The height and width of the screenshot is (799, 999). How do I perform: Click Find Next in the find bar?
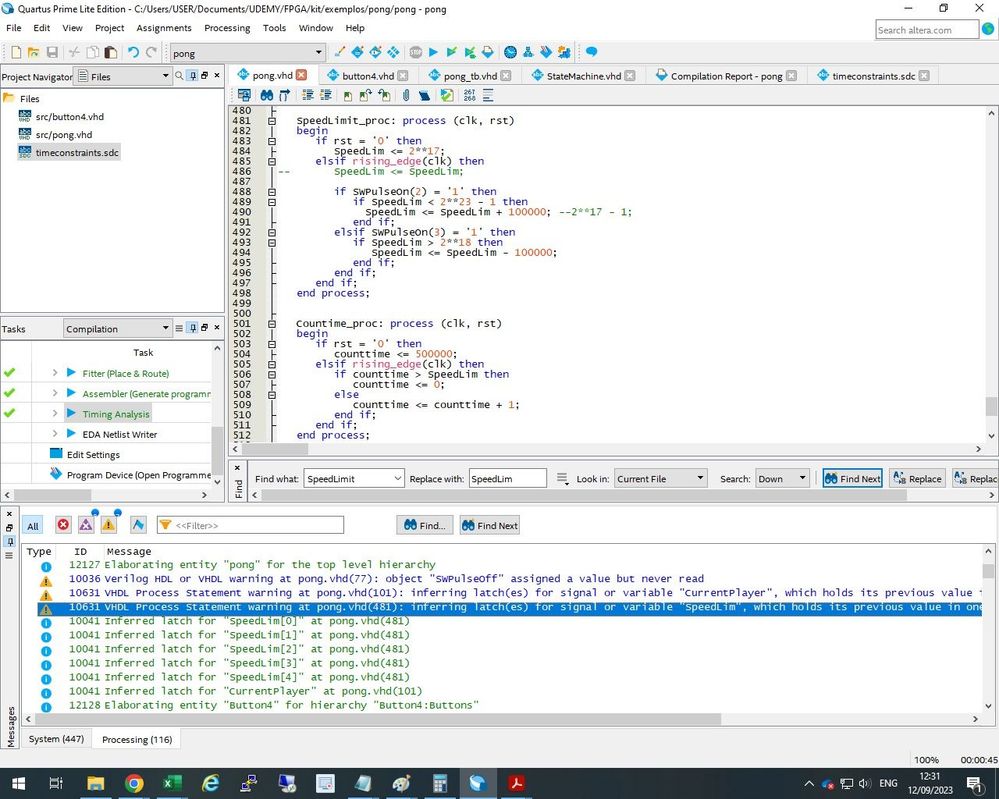[x=852, y=479]
